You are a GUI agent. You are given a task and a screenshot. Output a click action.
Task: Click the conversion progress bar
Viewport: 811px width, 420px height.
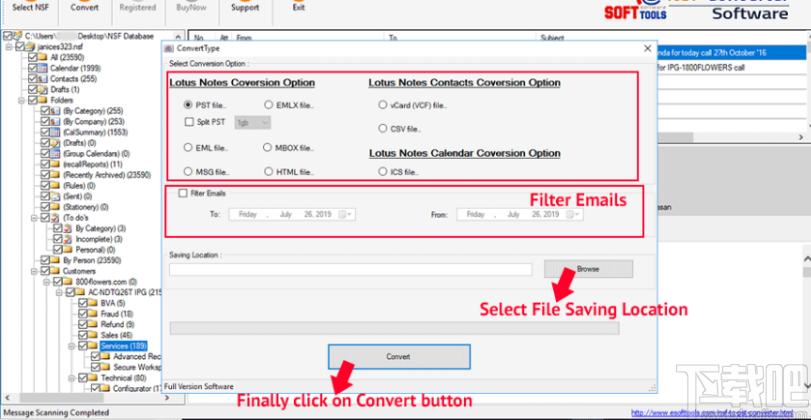394,328
